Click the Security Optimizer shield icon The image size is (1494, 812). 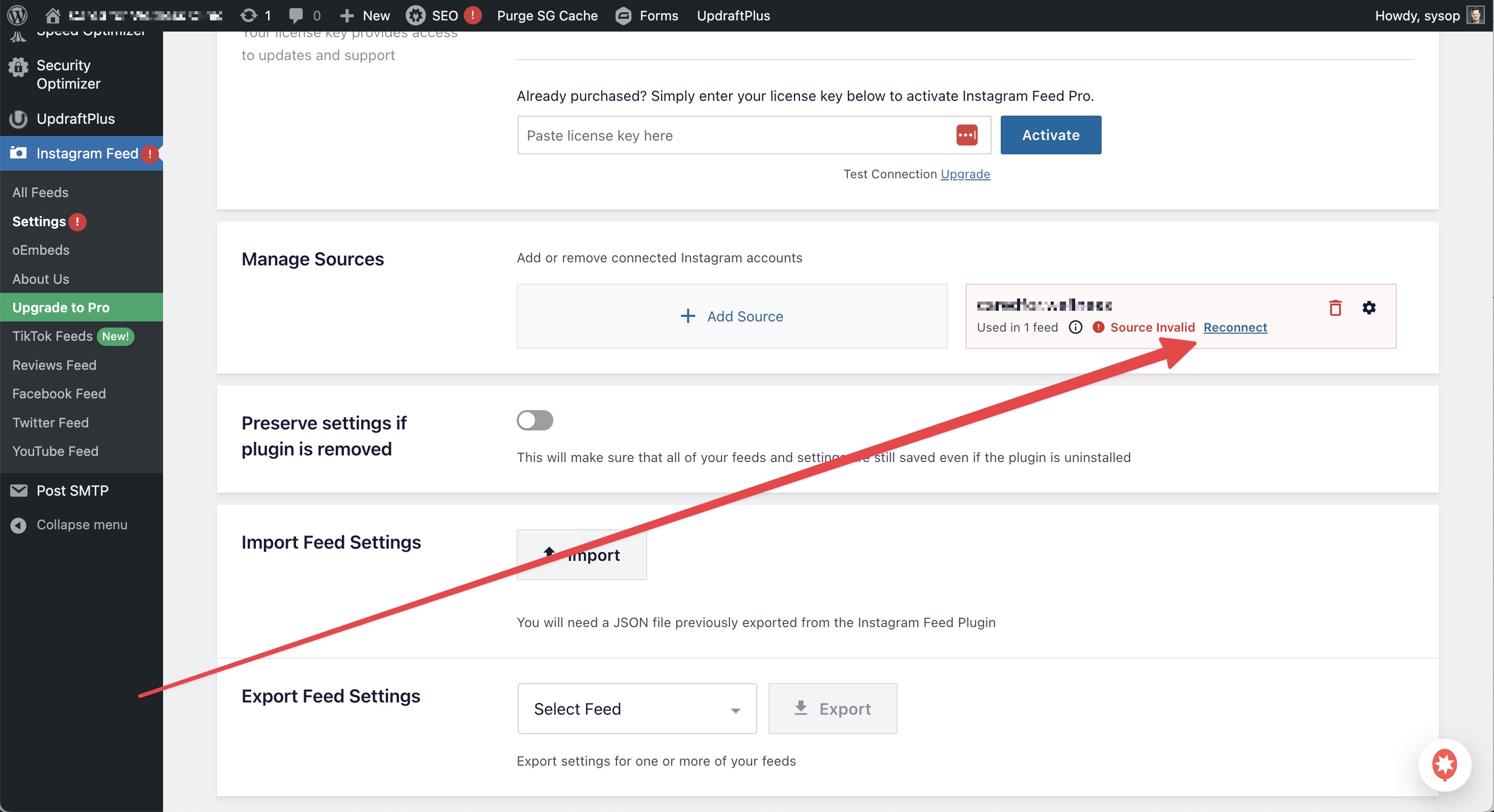(x=18, y=68)
